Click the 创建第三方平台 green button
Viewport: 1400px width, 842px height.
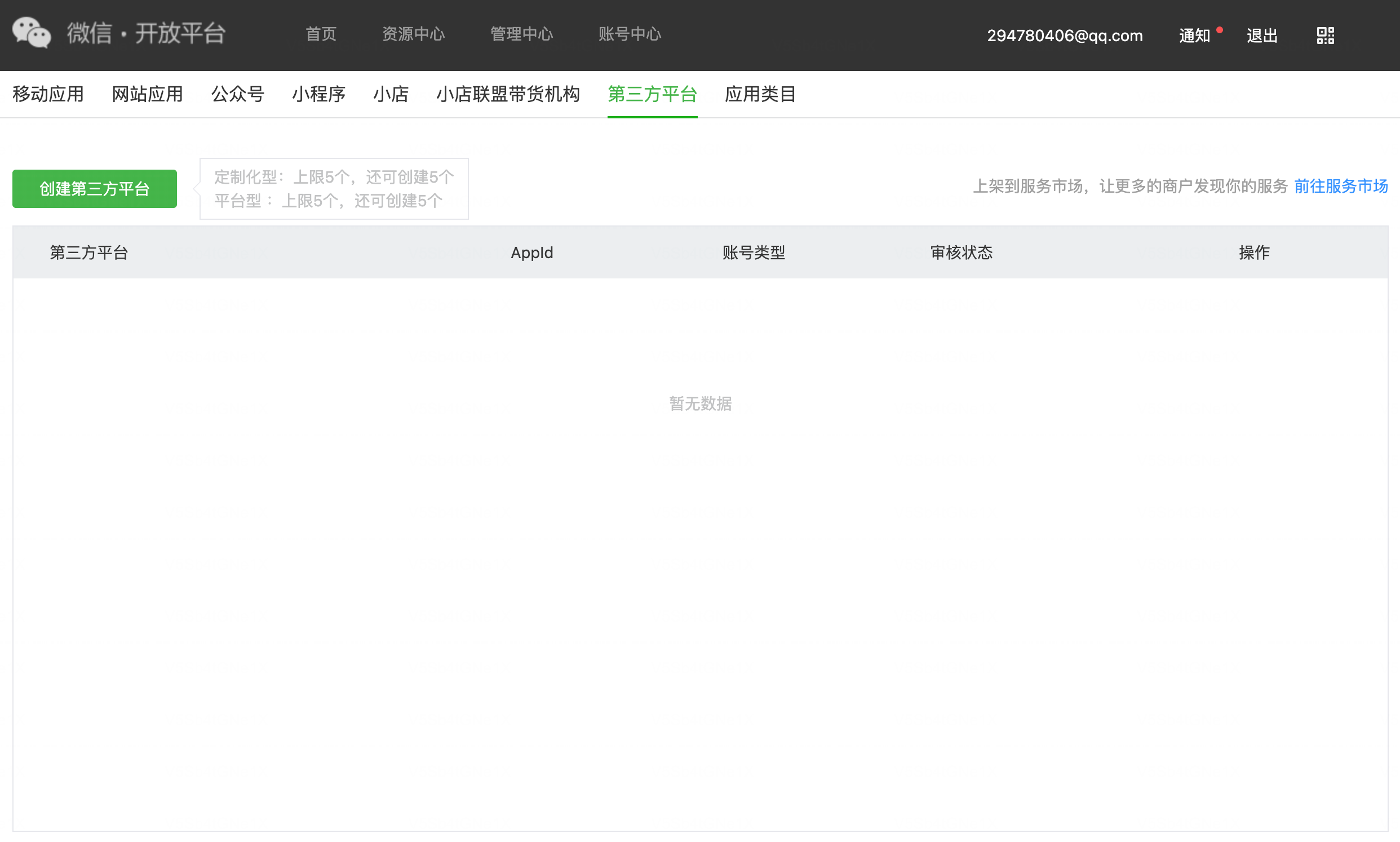95,188
